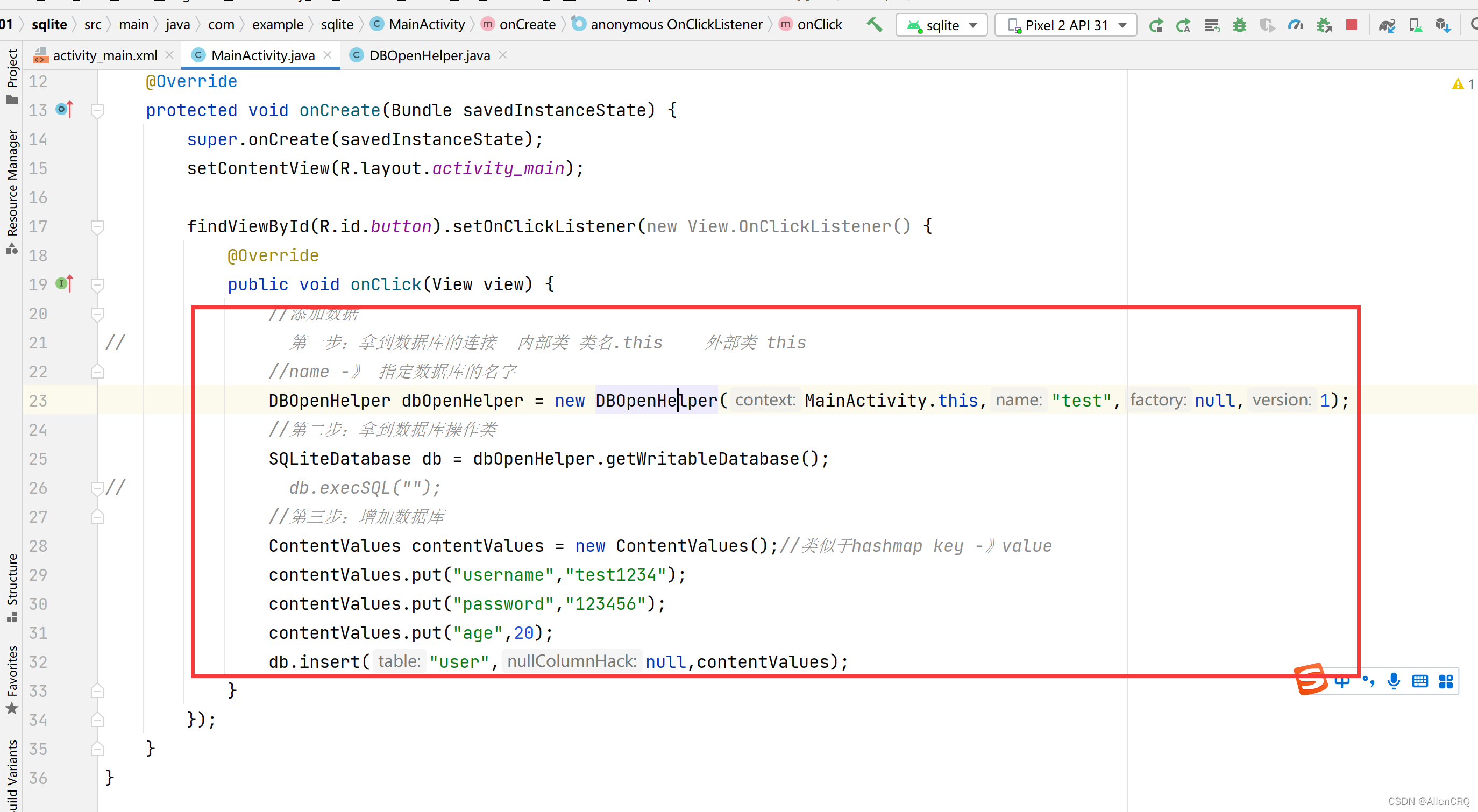Close the activity_main.xml tab
Image resolution: width=1478 pixels, height=812 pixels.
169,55
